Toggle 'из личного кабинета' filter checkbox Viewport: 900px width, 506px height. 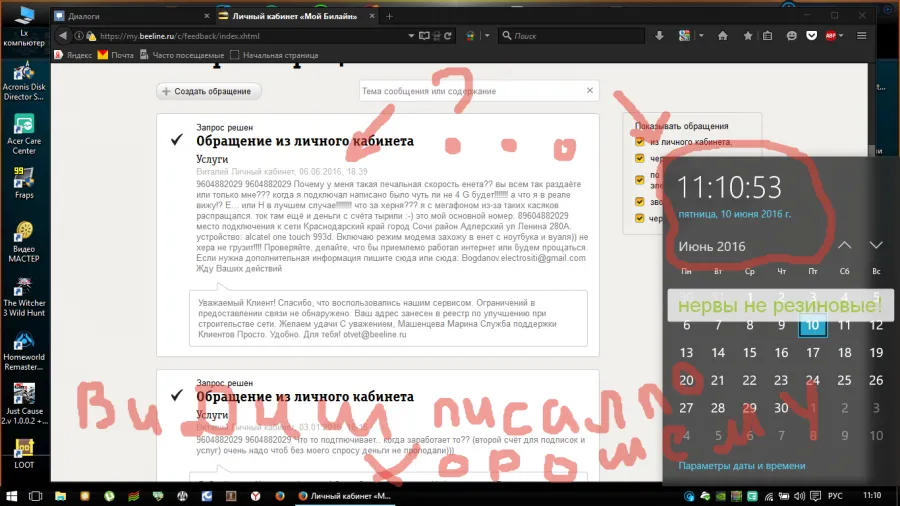click(x=639, y=142)
